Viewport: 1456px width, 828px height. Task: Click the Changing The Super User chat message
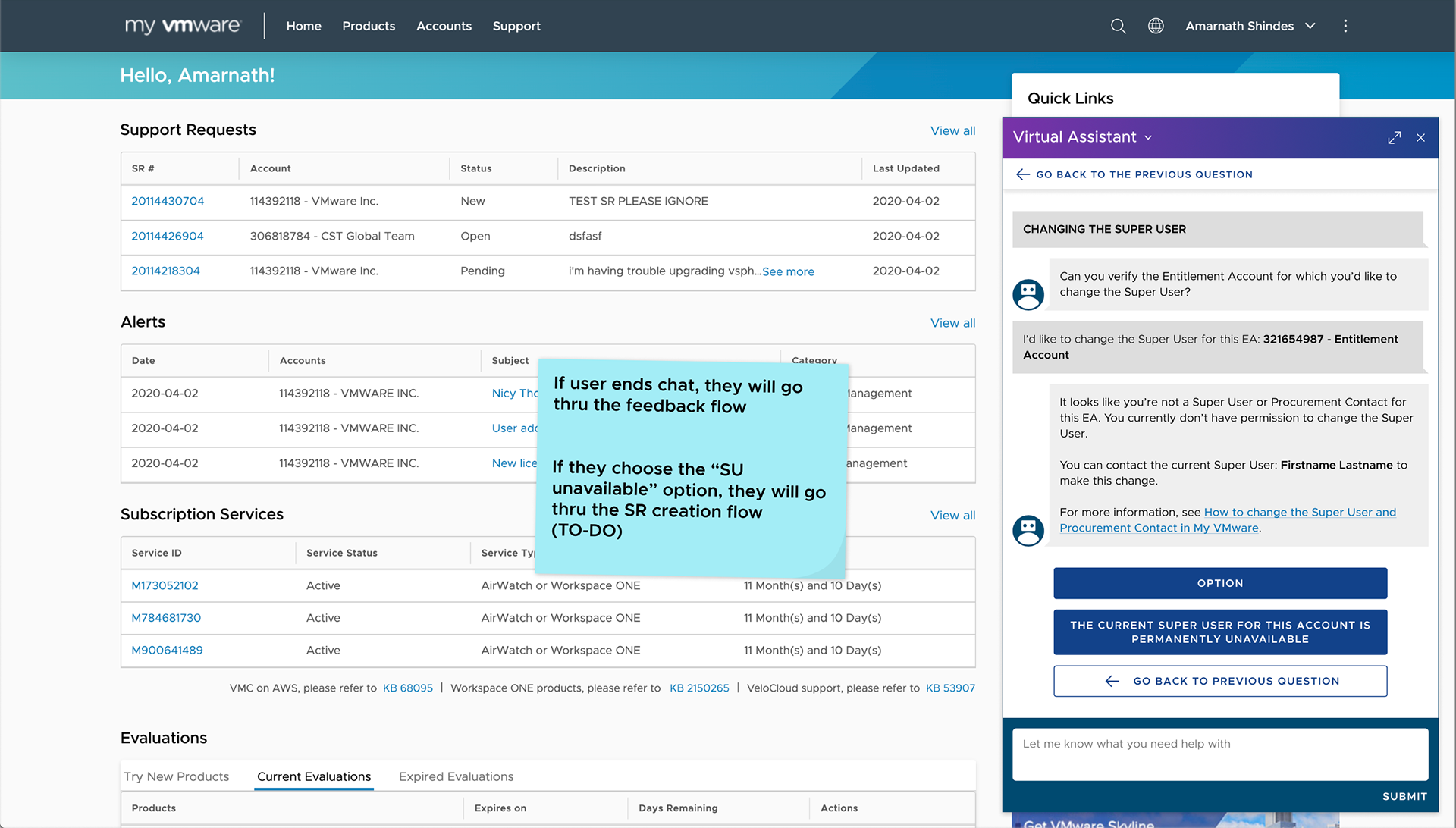pyautogui.click(x=1218, y=229)
